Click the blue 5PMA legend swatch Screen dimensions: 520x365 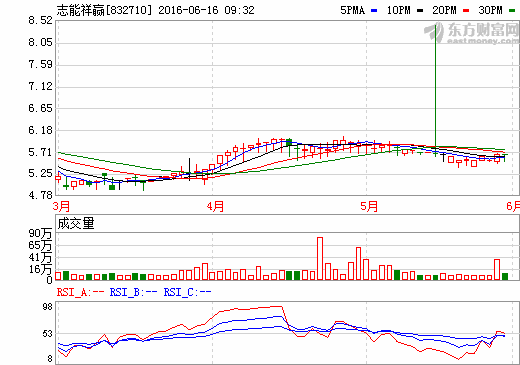(x=374, y=11)
